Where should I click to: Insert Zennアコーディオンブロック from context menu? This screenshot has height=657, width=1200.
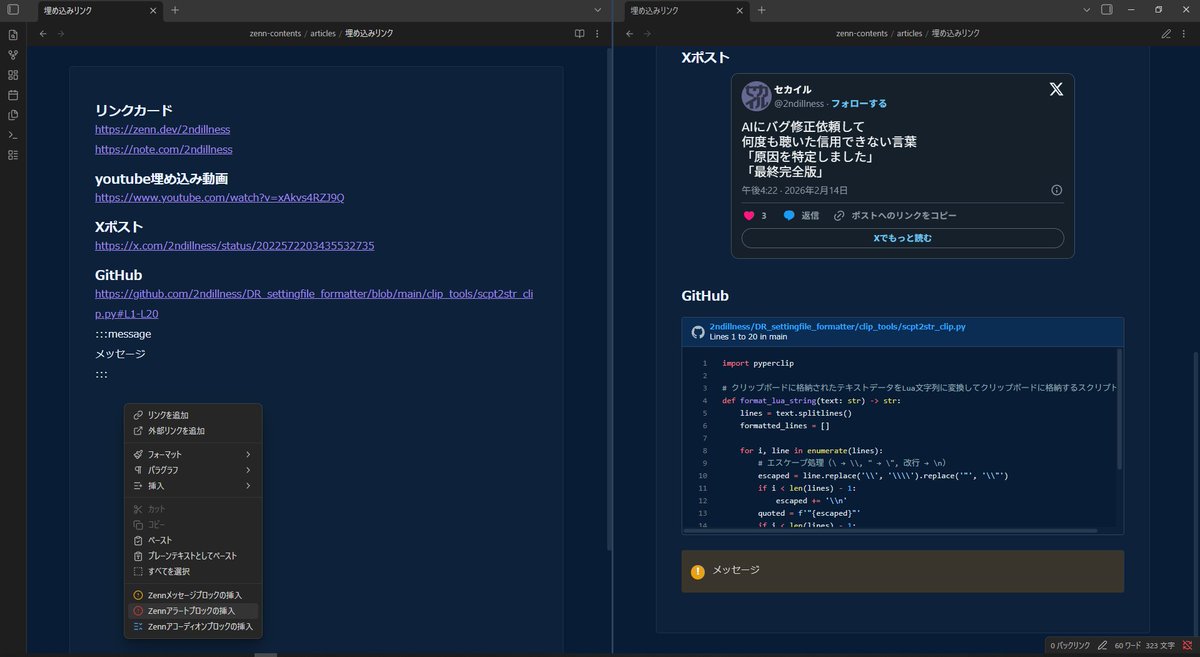point(193,626)
